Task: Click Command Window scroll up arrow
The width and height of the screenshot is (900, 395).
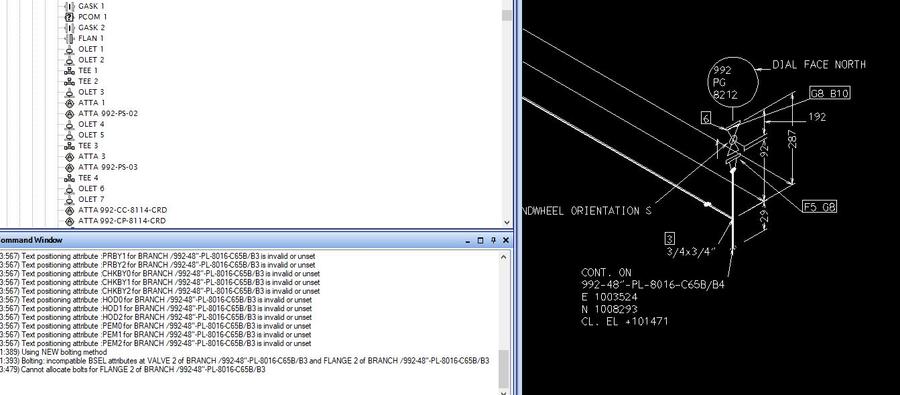Action: (x=503, y=257)
